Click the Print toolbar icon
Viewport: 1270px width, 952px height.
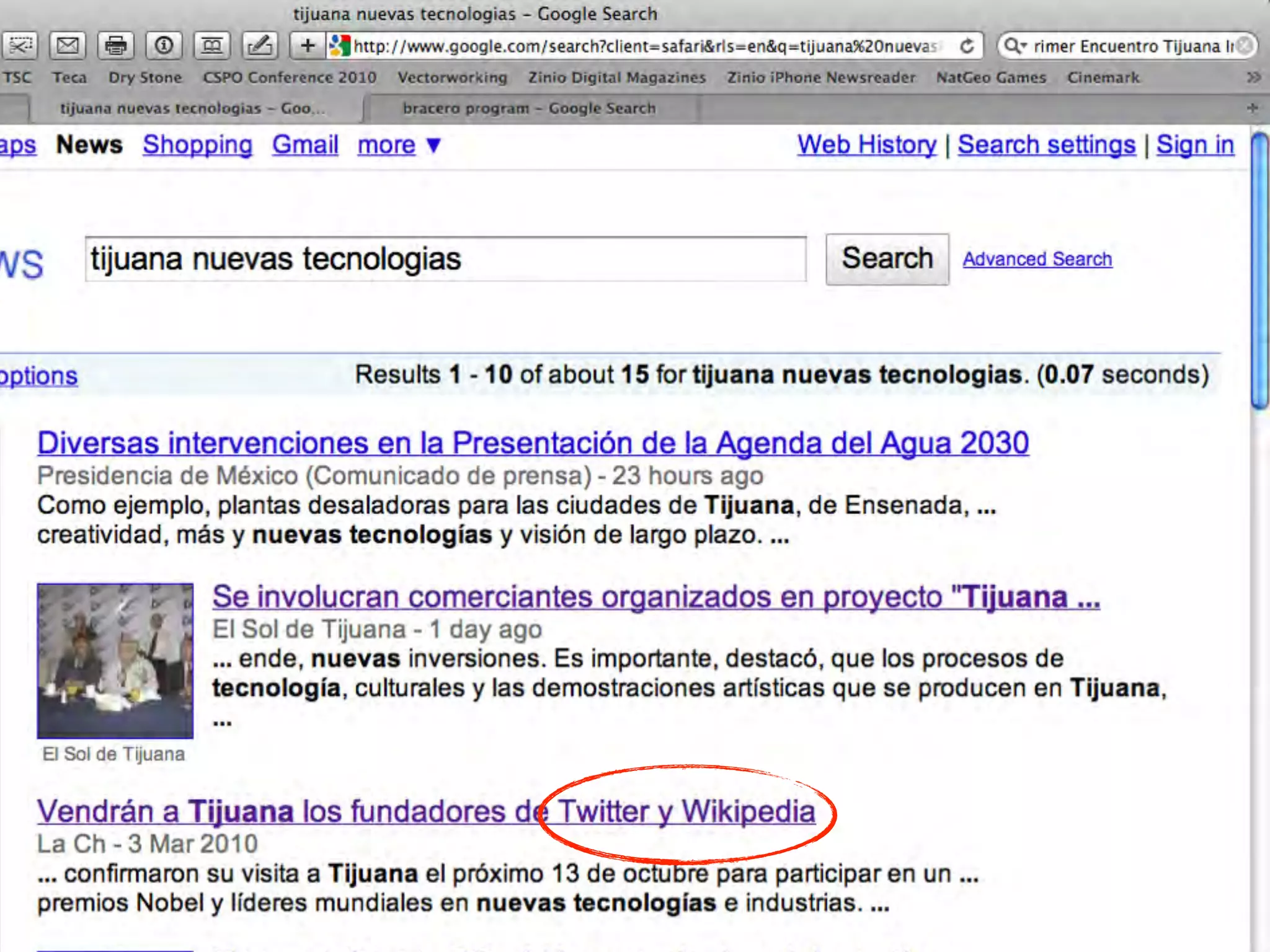tap(116, 45)
